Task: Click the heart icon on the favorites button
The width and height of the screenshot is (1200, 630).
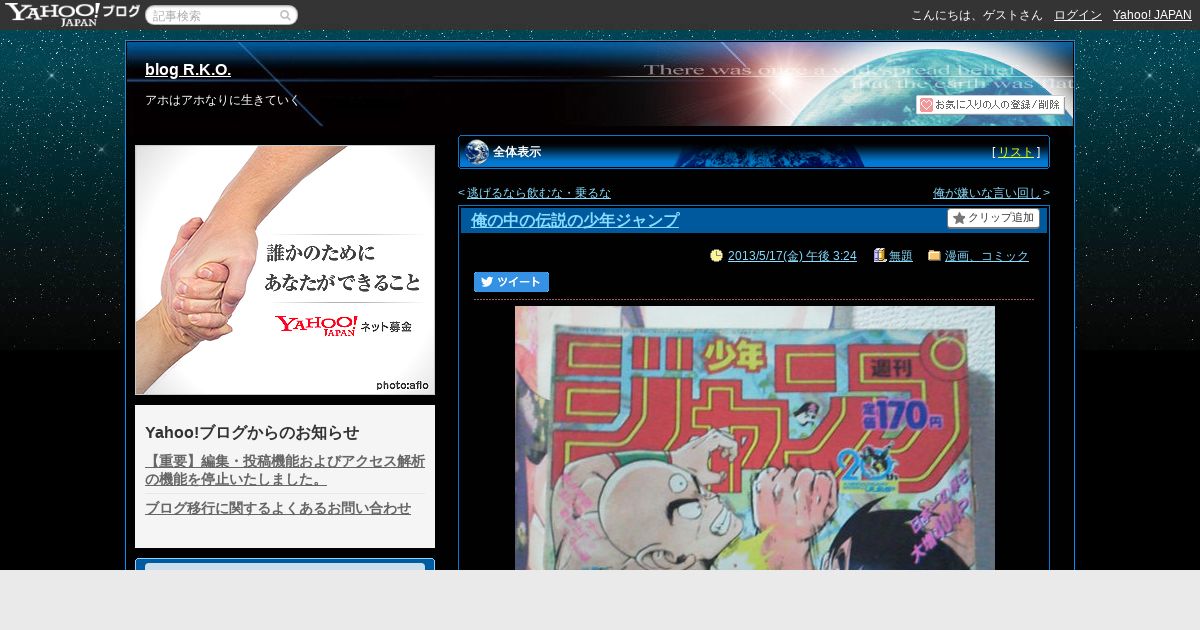Action: tap(926, 105)
